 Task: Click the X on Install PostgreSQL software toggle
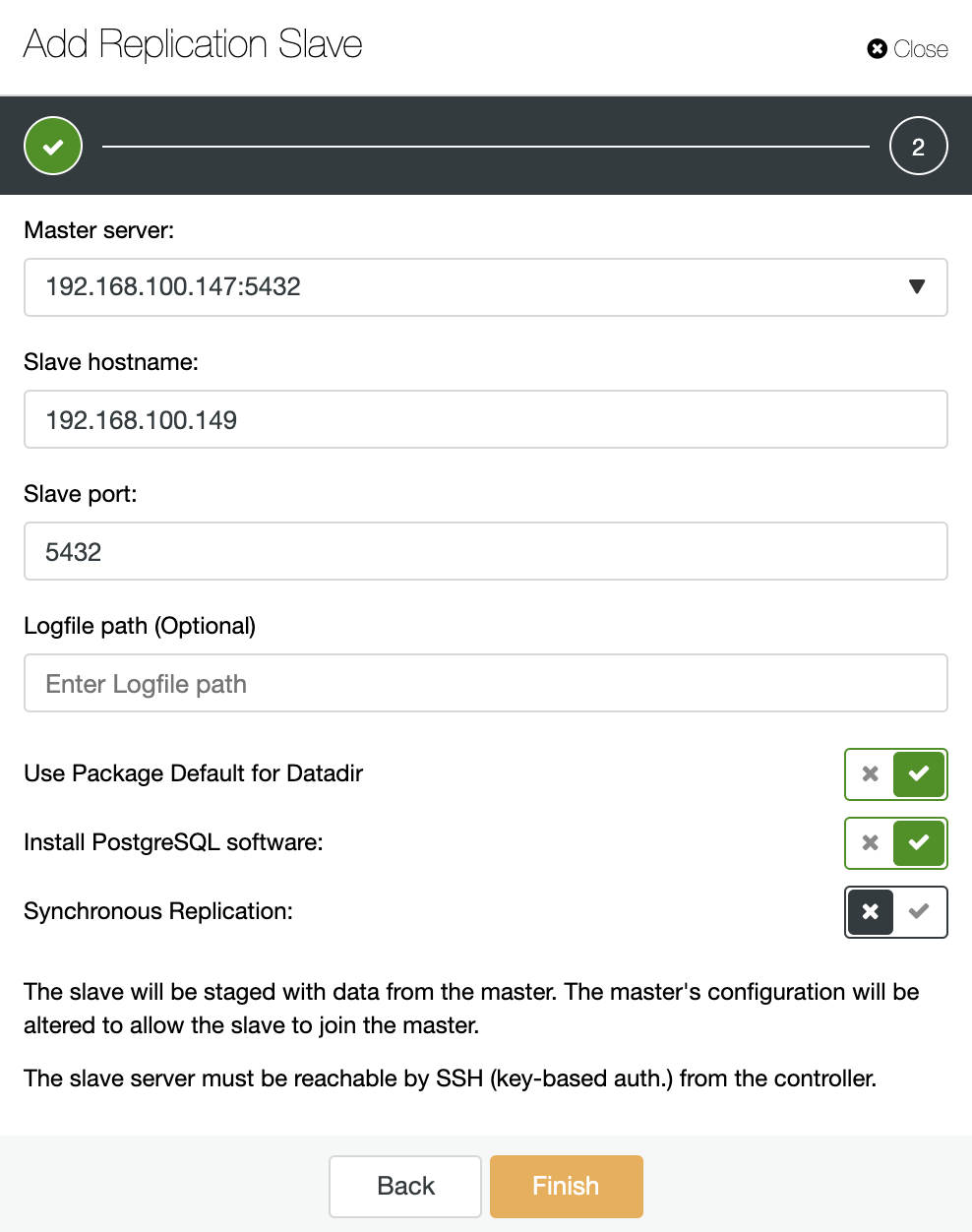(870, 843)
